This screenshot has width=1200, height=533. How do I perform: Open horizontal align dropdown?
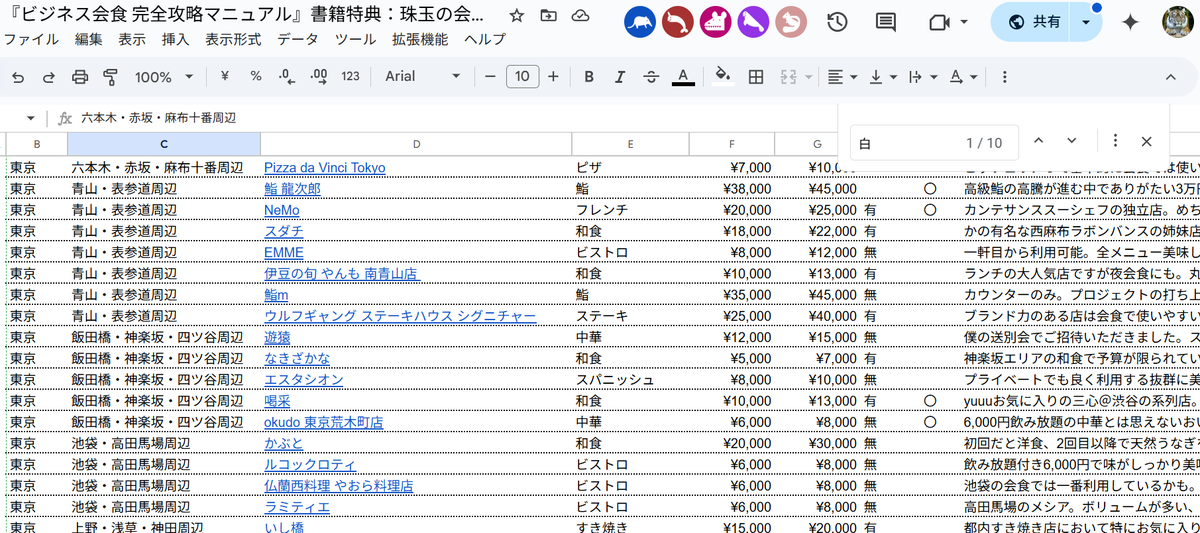click(842, 77)
